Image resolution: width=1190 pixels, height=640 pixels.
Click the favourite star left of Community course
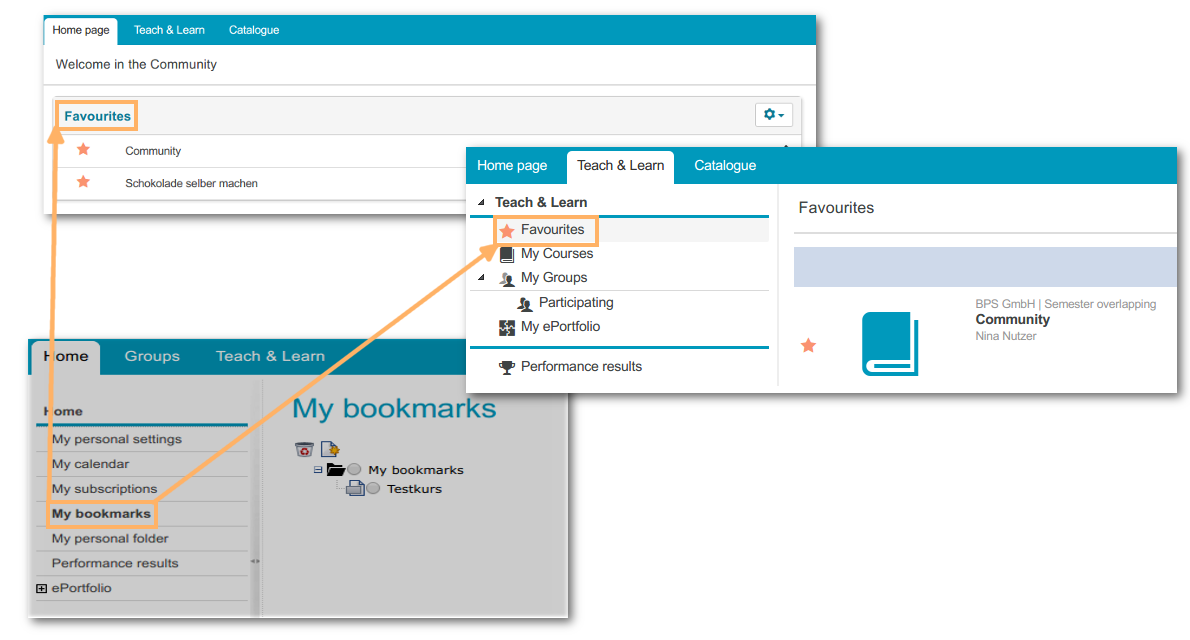809,345
